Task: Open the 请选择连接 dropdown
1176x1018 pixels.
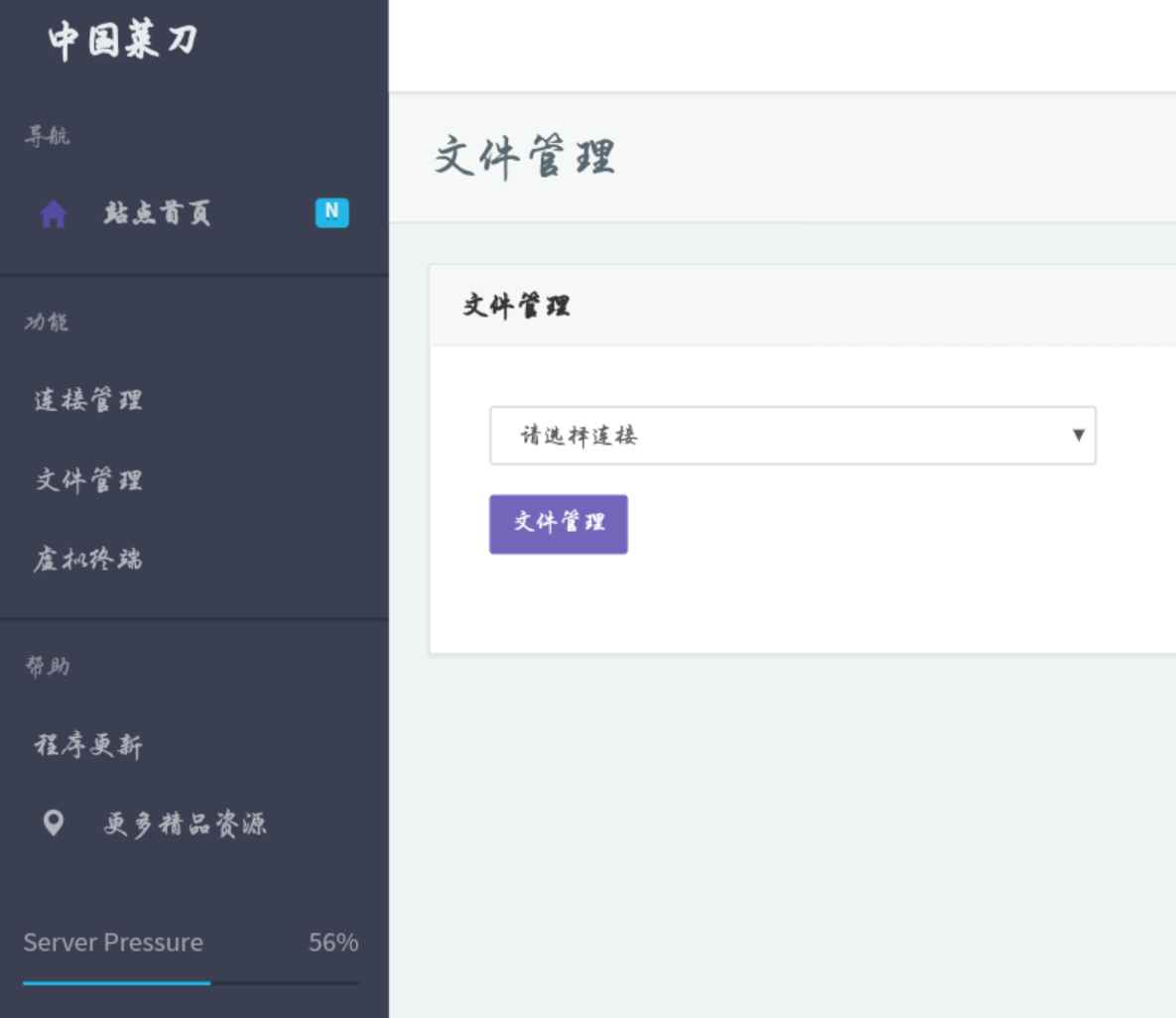Action: [791, 436]
